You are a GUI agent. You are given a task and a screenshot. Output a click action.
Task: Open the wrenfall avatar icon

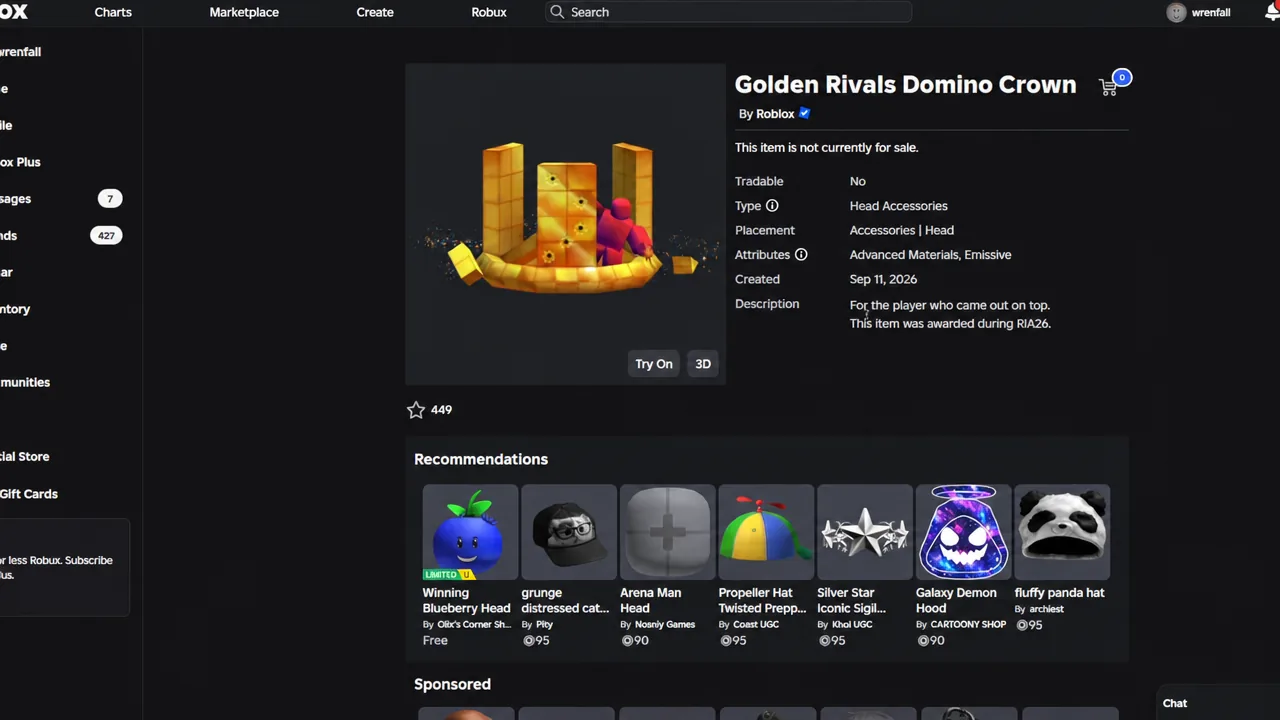(x=1176, y=13)
